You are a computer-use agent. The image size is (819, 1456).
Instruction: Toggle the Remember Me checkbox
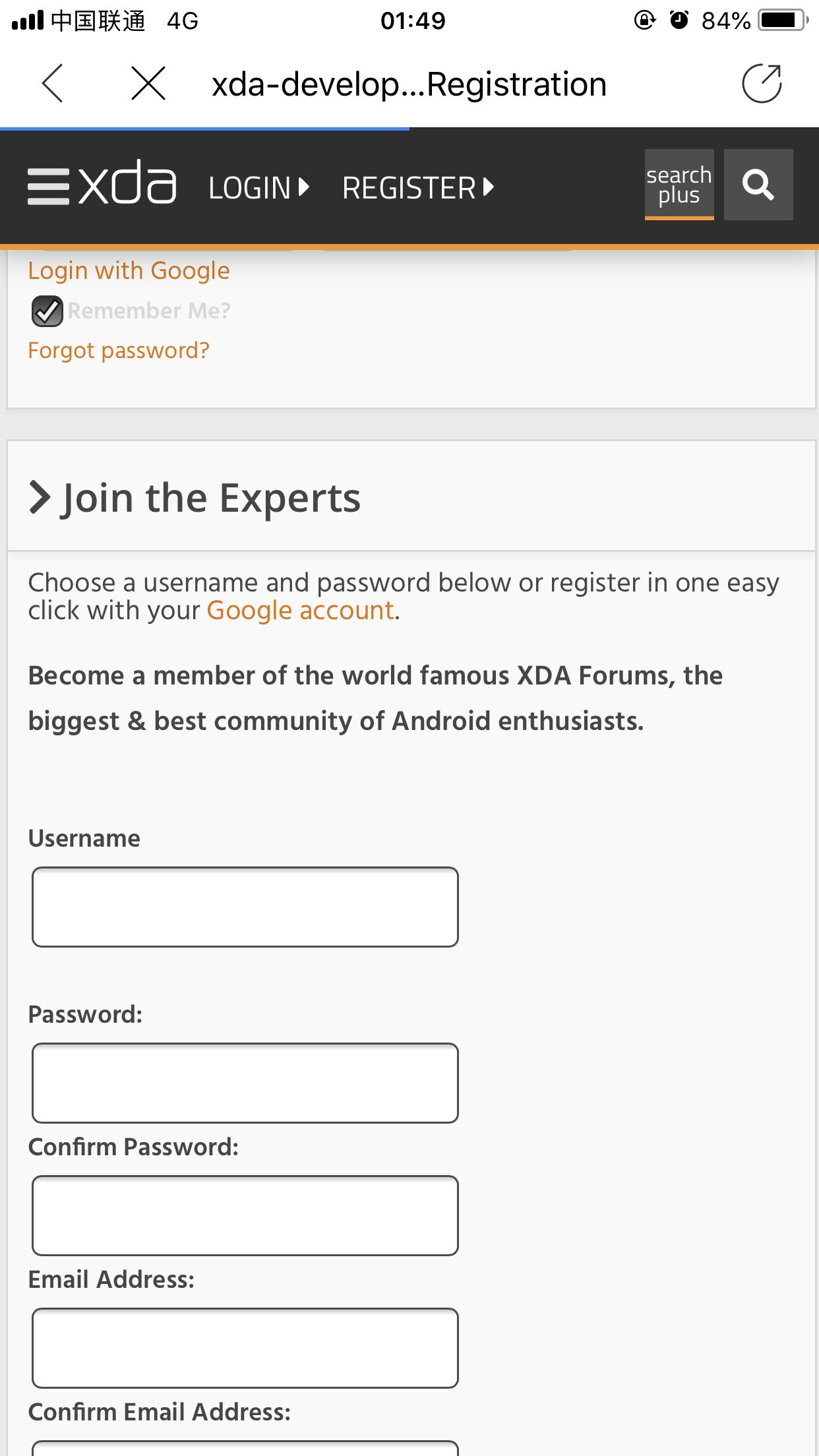tap(47, 311)
